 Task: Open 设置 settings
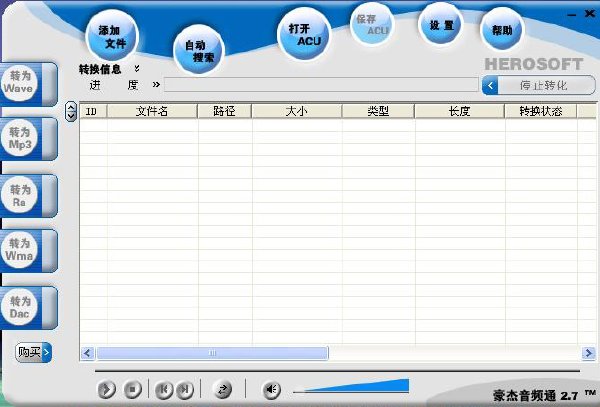[x=441, y=25]
